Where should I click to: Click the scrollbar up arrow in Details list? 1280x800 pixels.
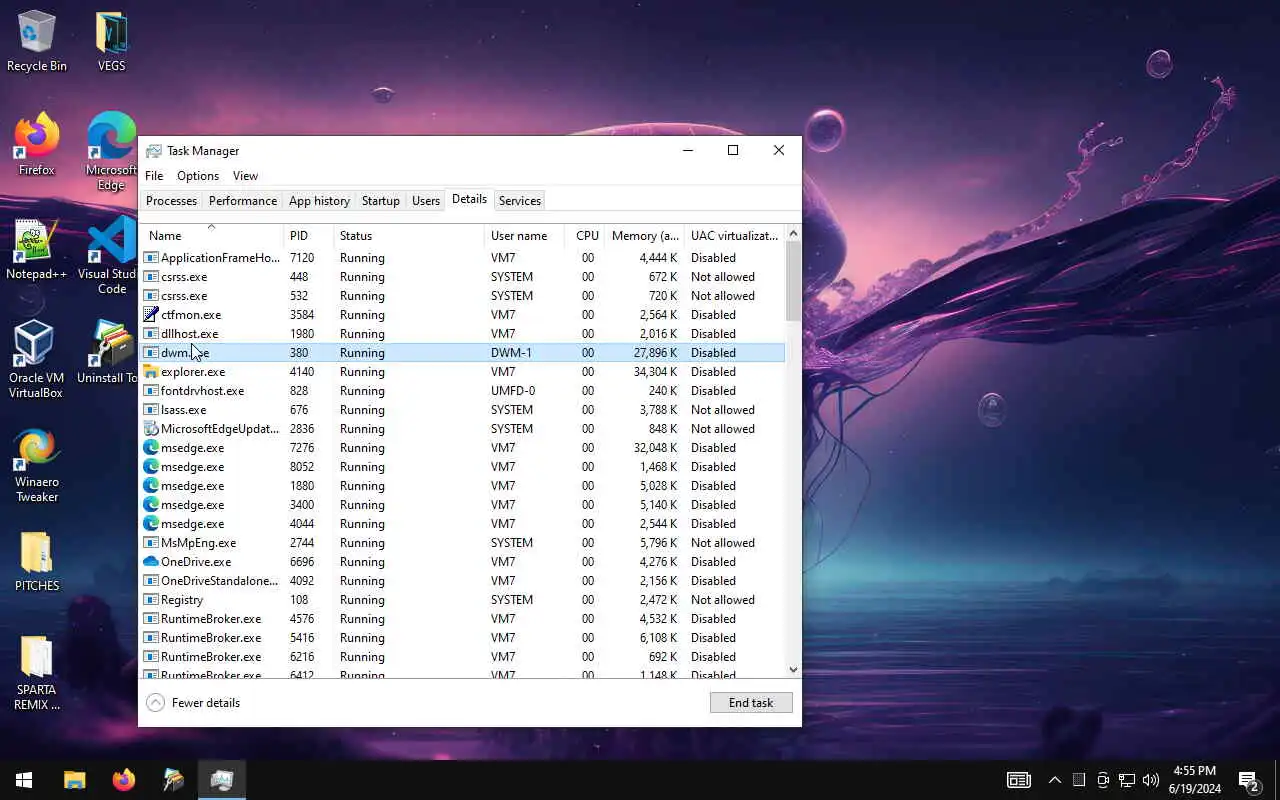(794, 234)
